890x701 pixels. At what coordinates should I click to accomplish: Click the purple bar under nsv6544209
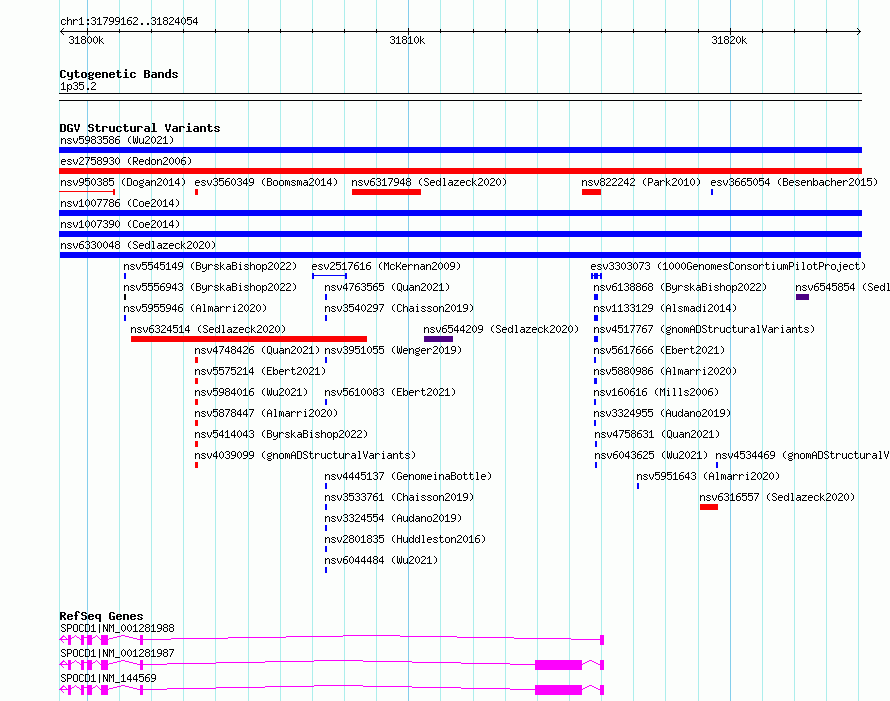pyautogui.click(x=438, y=339)
